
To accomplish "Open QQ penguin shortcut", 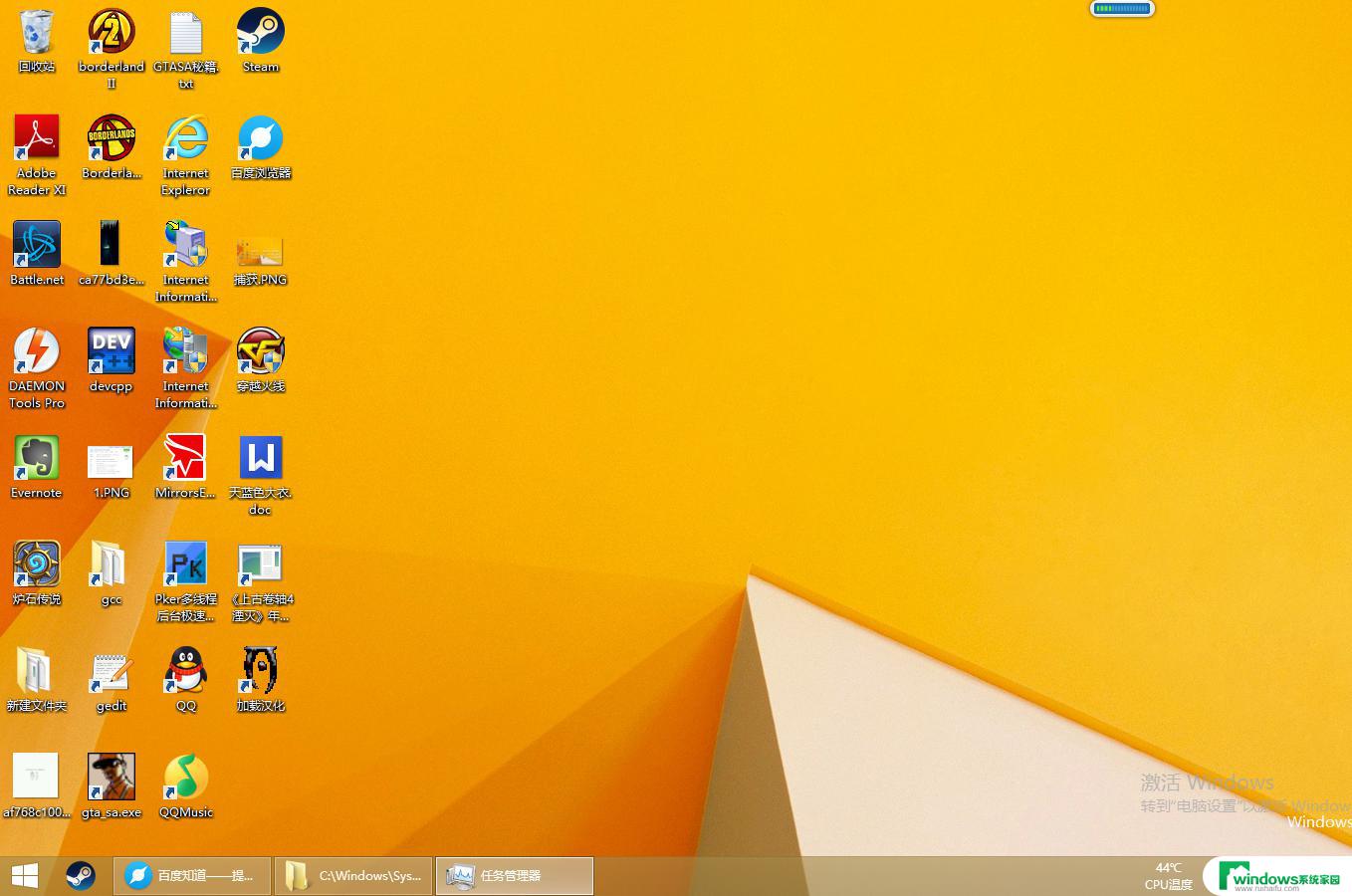I will (x=186, y=680).
